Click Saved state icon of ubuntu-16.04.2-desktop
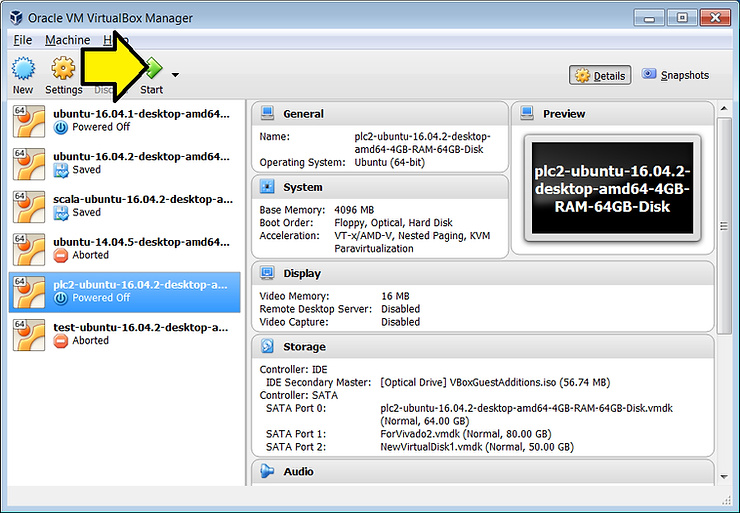Screen dimensions: 740x513 (x=60, y=170)
